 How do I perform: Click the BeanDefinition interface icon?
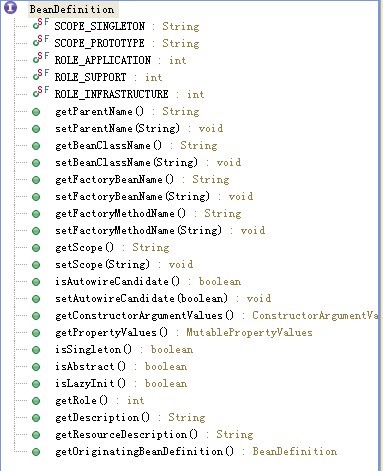pyautogui.click(x=10, y=7)
